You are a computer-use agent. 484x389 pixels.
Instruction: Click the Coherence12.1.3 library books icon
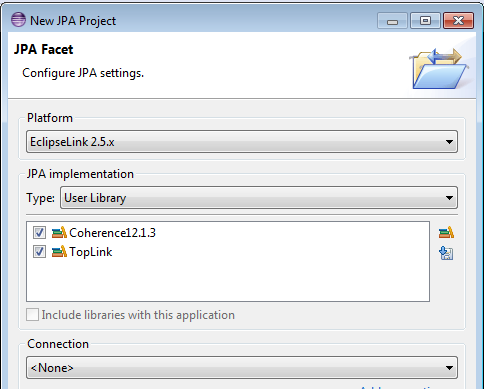click(59, 232)
